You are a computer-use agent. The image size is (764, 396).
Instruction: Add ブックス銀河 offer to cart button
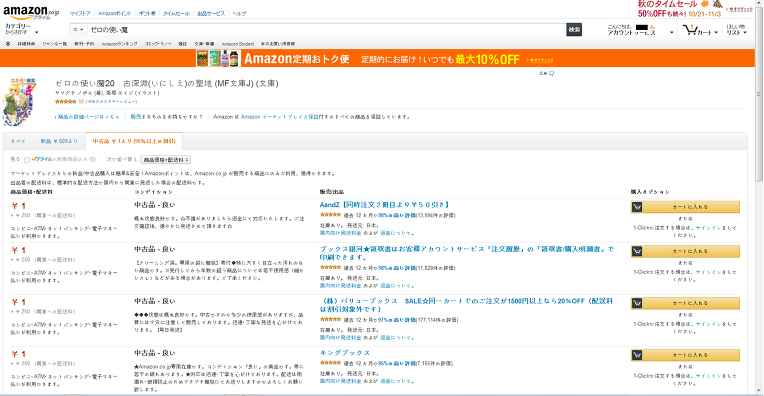pos(686,251)
